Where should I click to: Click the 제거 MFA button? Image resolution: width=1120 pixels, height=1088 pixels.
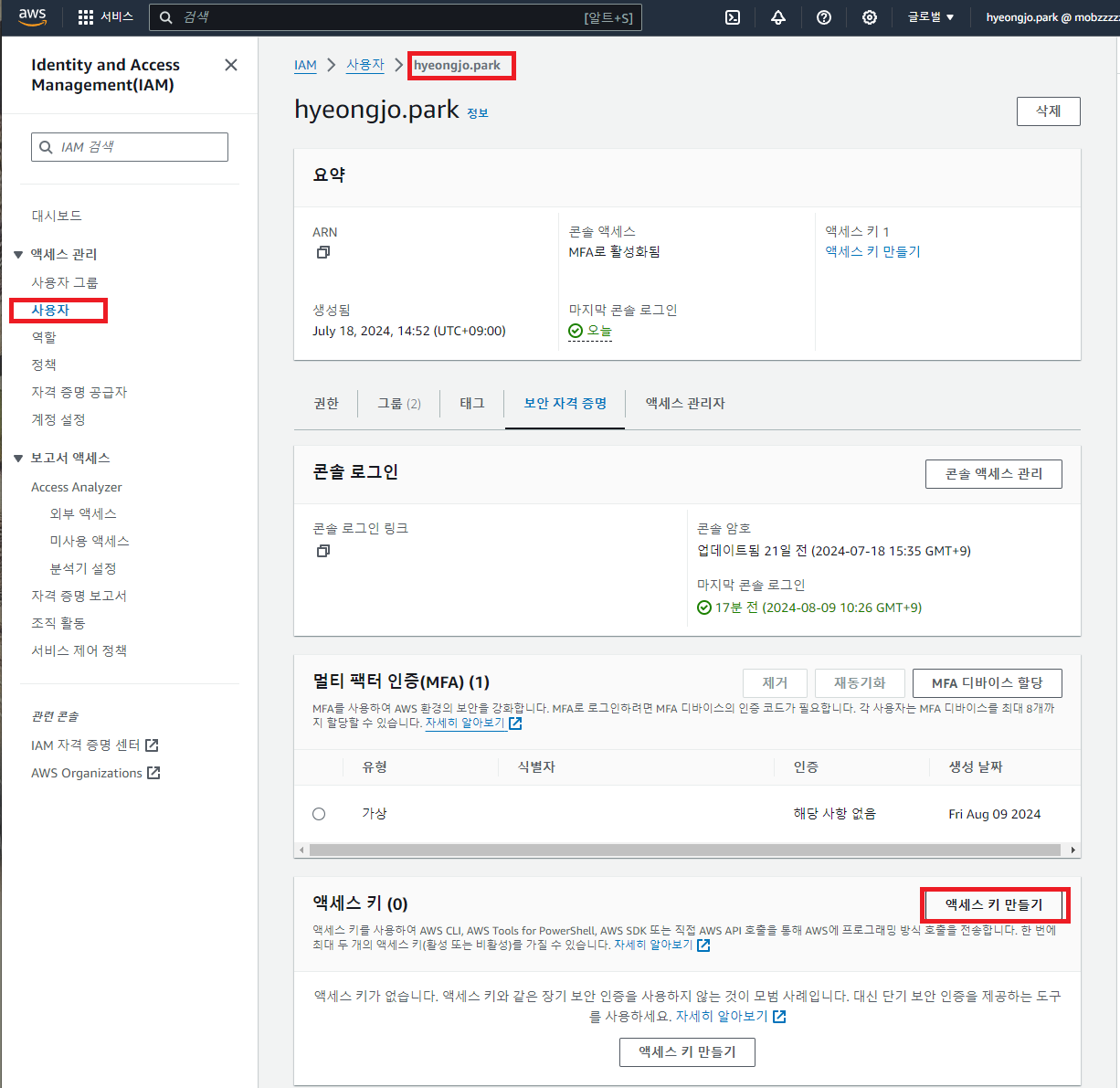(776, 683)
